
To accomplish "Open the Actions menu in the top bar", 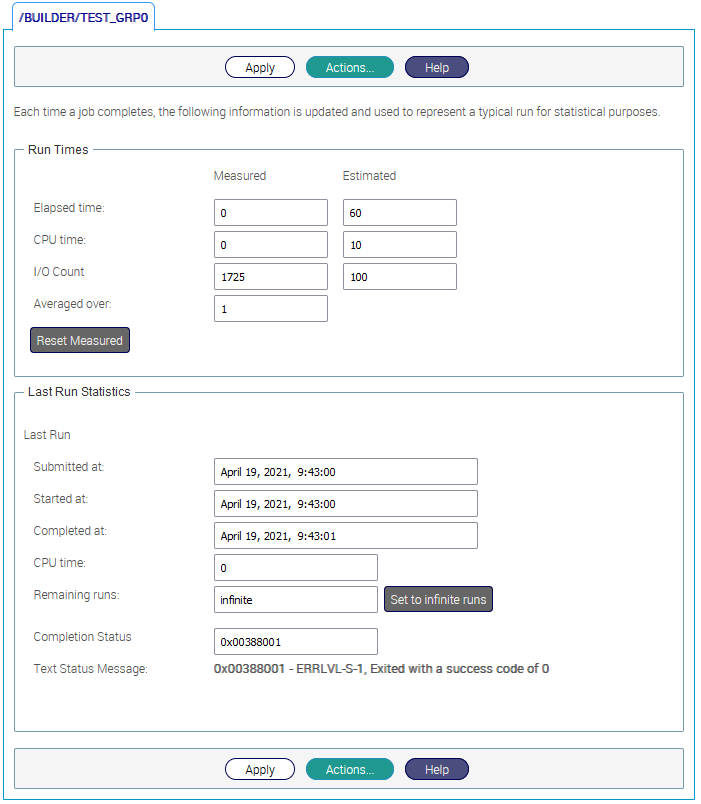I will 350,68.
